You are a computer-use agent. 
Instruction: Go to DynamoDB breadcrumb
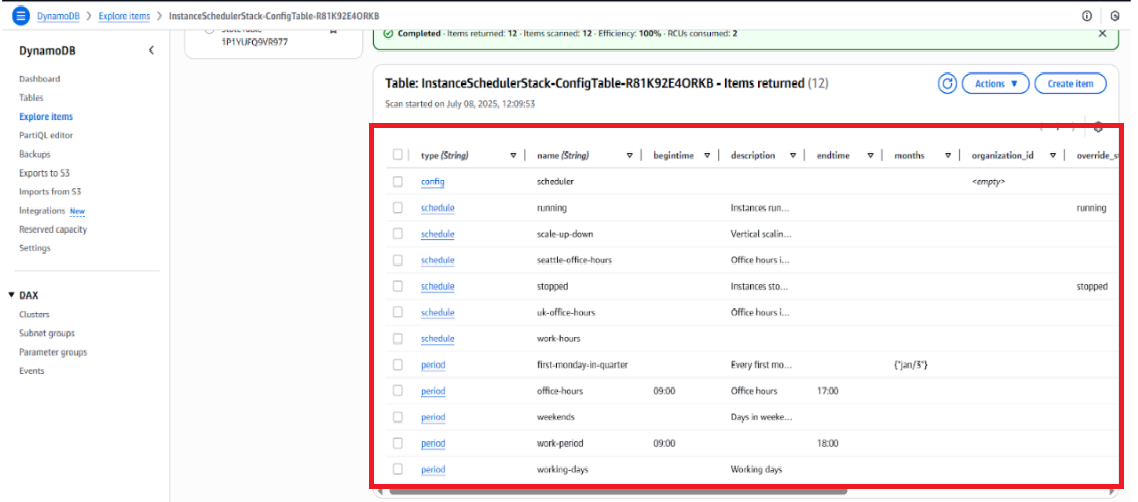[x=58, y=15]
